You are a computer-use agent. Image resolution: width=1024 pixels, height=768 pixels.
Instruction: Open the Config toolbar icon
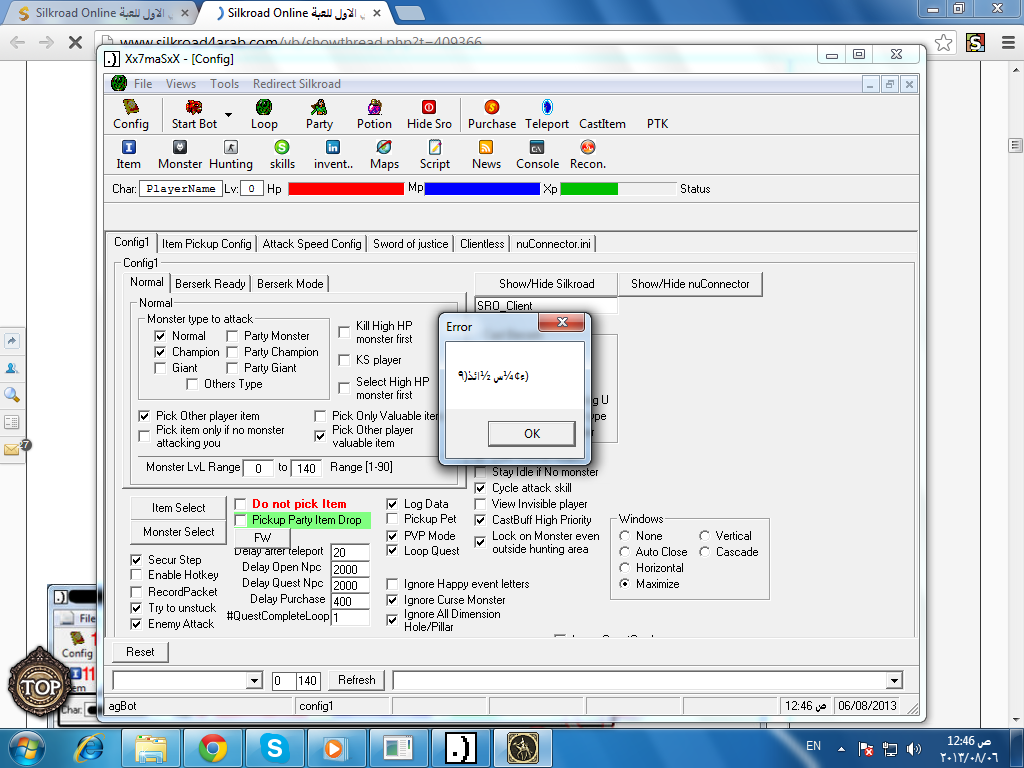pyautogui.click(x=131, y=114)
